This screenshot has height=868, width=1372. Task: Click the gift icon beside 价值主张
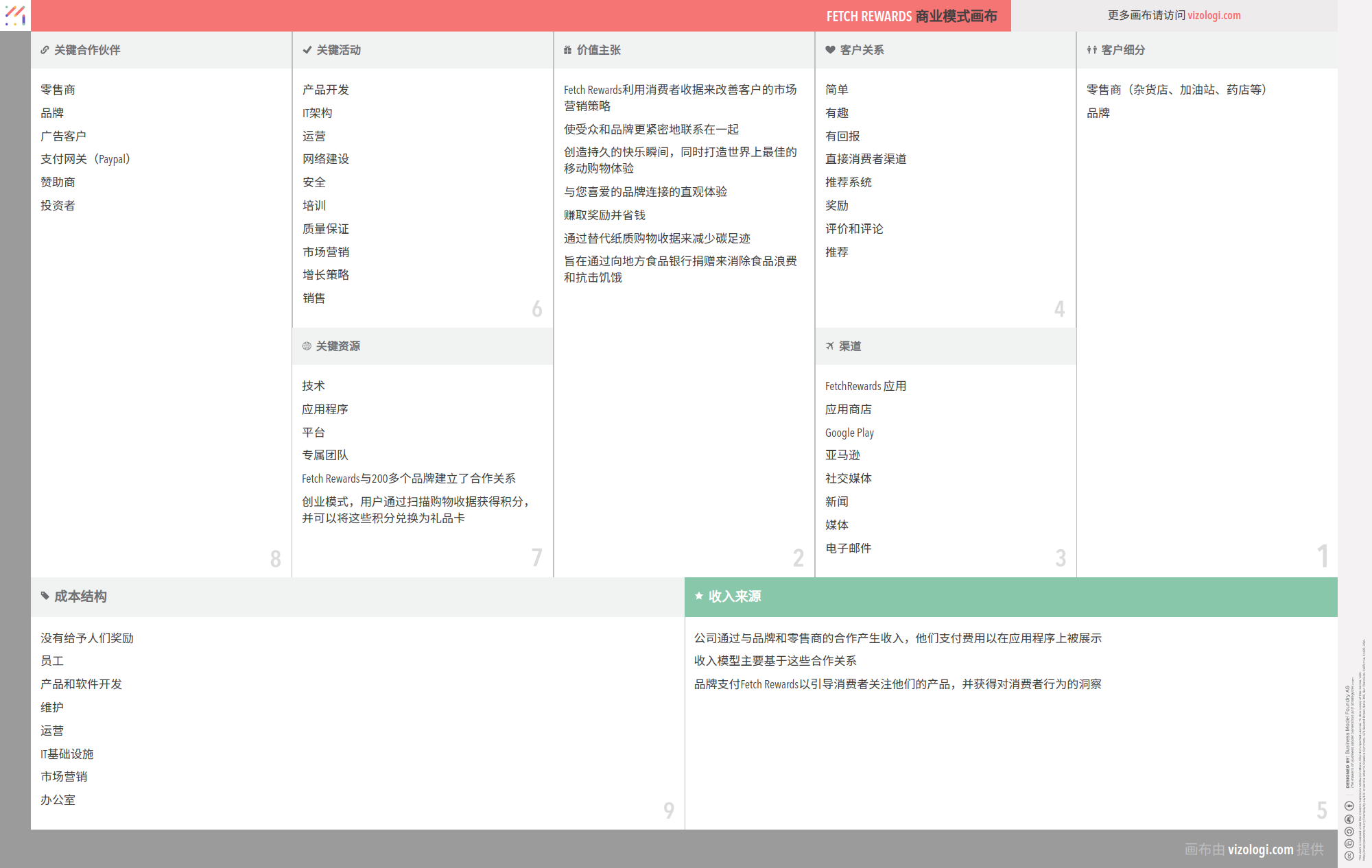tap(567, 50)
